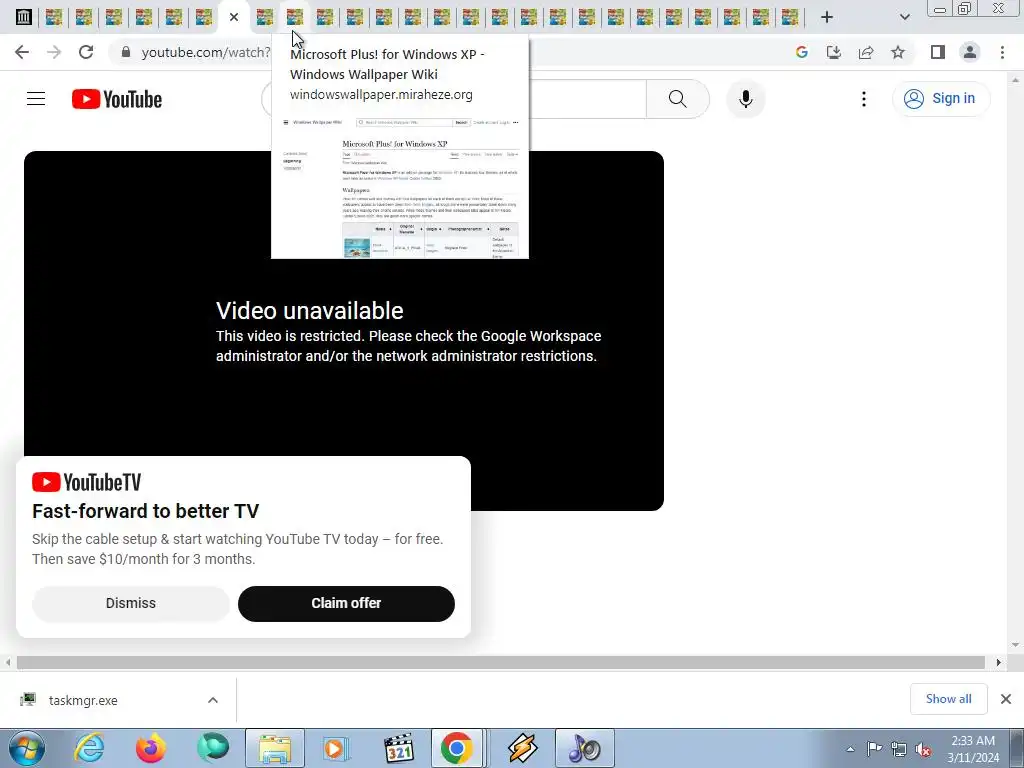
Task: Click the horizontal scrollbar right arrow
Action: click(999, 662)
